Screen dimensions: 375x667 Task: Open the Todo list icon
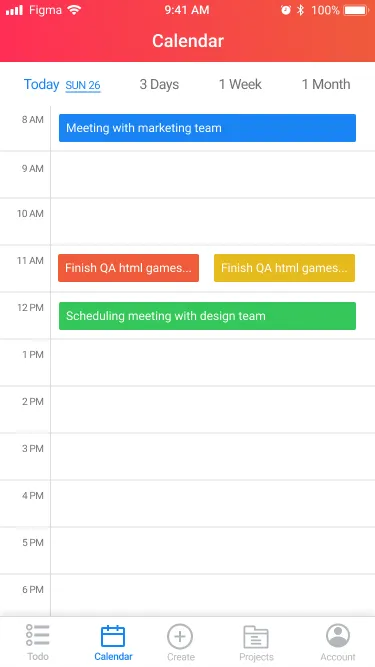pyautogui.click(x=38, y=636)
